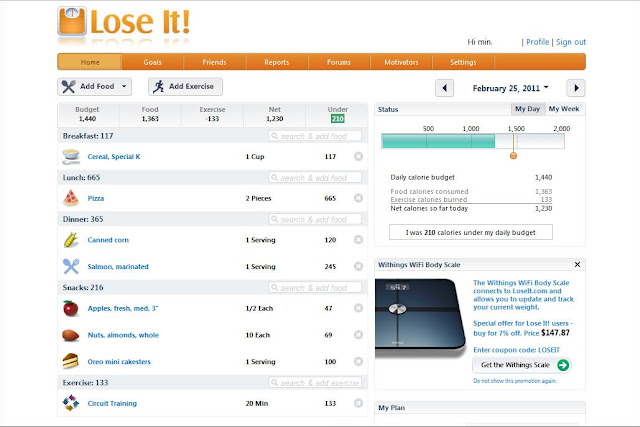Open the Canned corn link
Viewport: 640px width, 427px height.
[x=108, y=240]
